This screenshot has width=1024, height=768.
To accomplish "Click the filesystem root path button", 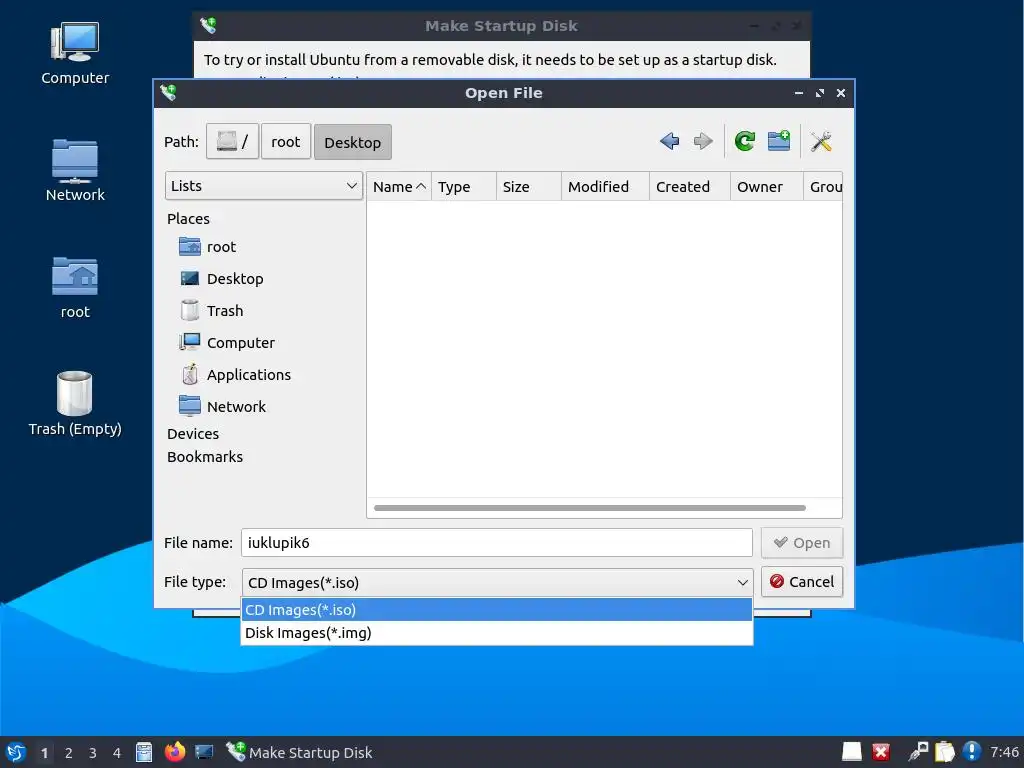I will click(232, 142).
